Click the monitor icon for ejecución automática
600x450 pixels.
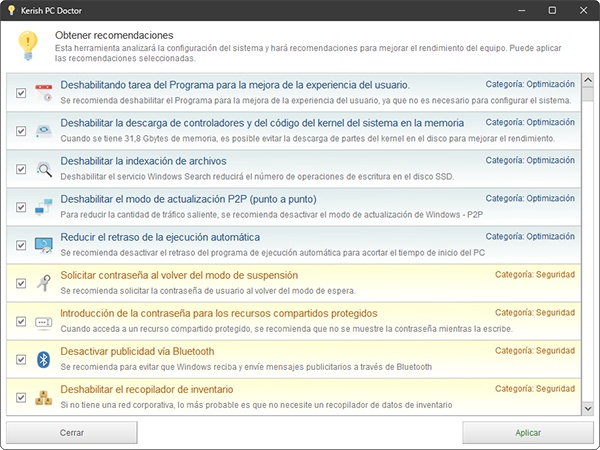[44, 245]
